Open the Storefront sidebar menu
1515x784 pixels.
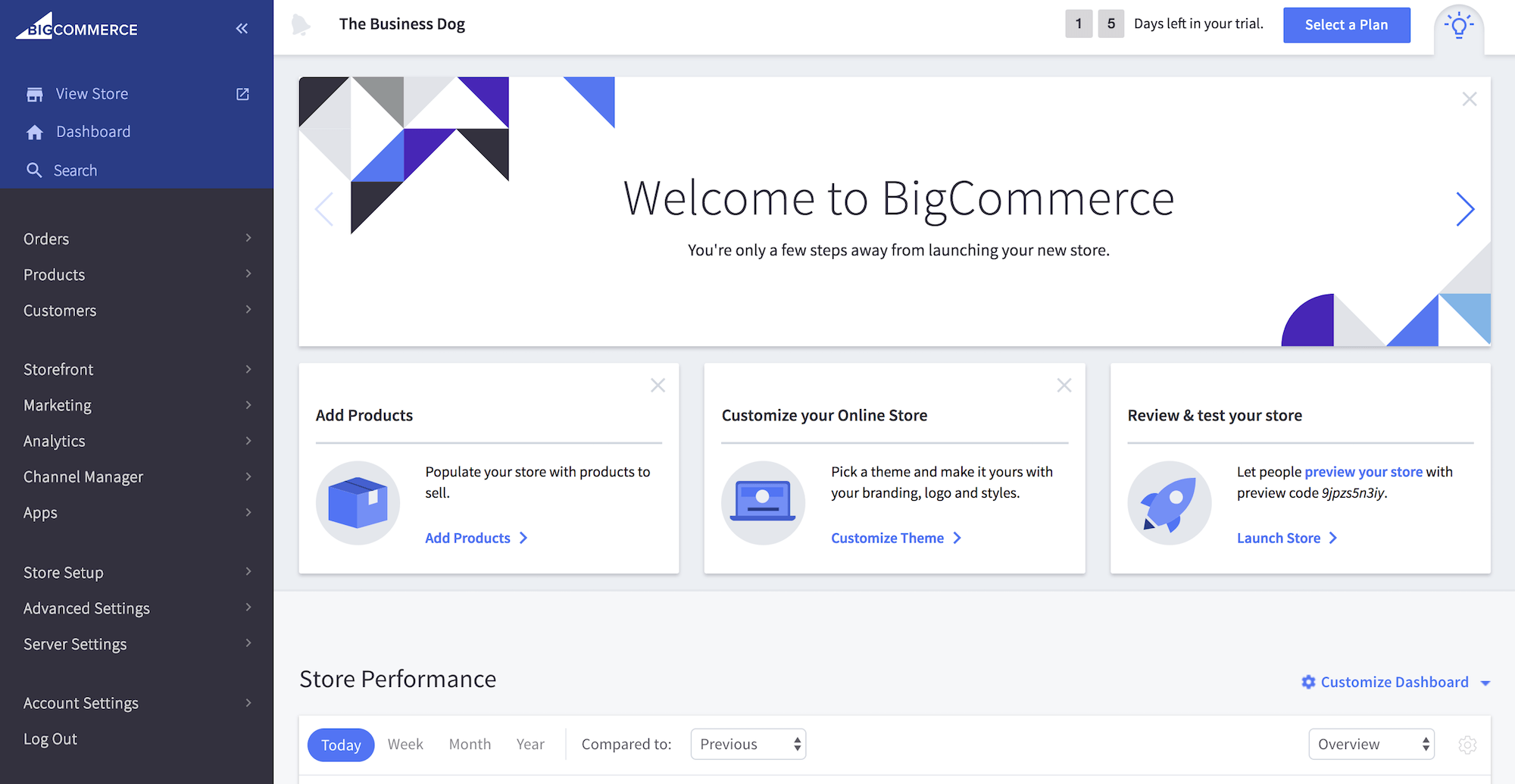tap(136, 370)
